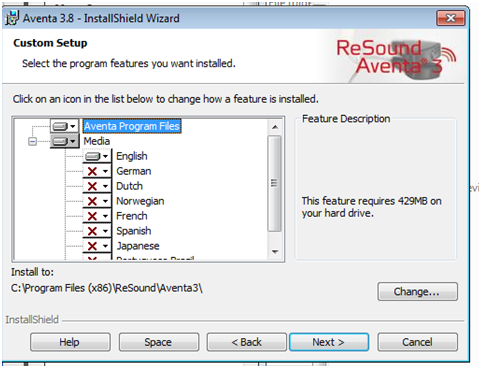Open Japanese feature red X dropdown
Screen dimensions: 481x368
(x=97, y=246)
